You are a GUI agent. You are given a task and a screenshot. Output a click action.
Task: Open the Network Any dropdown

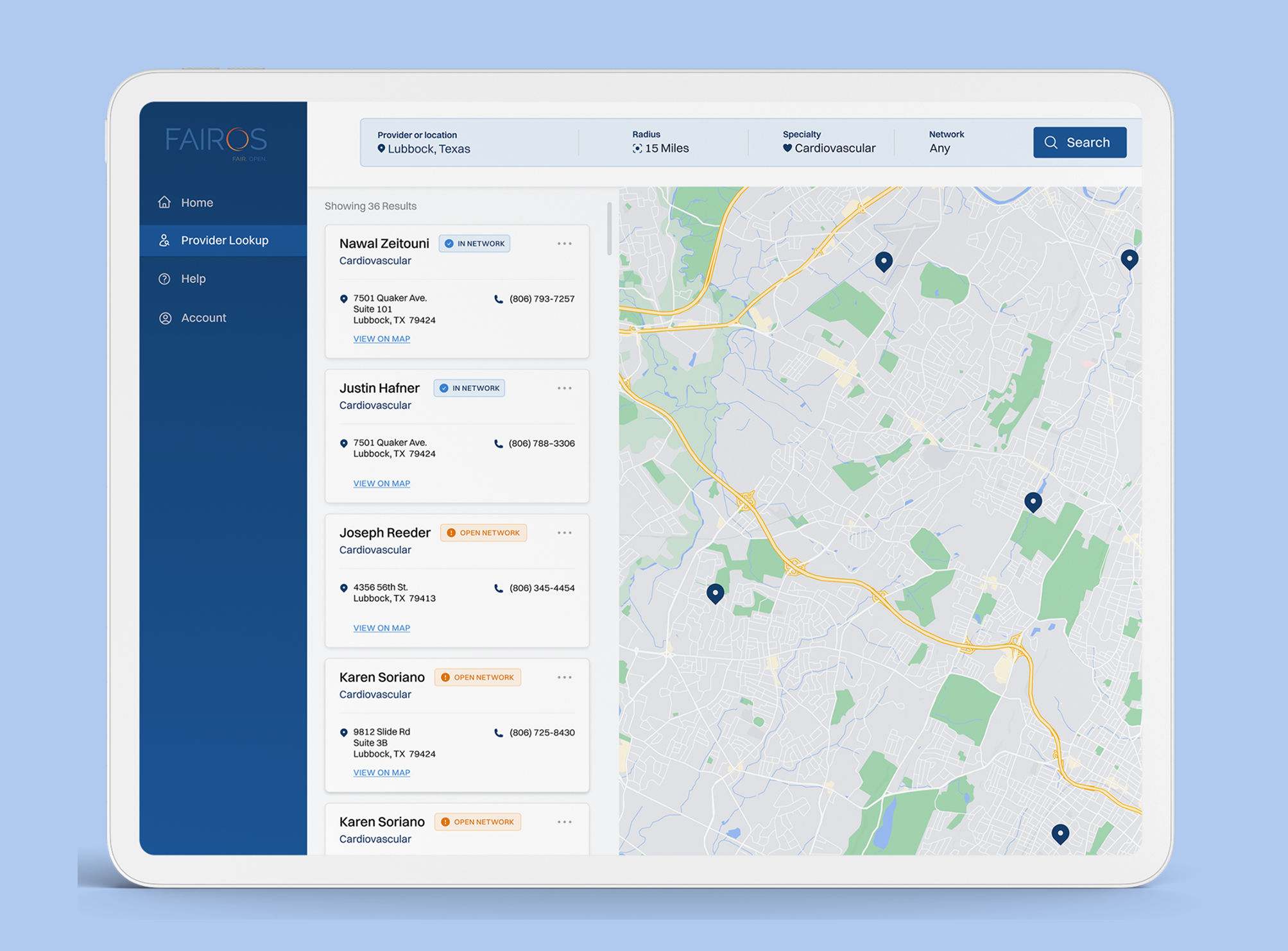(940, 148)
